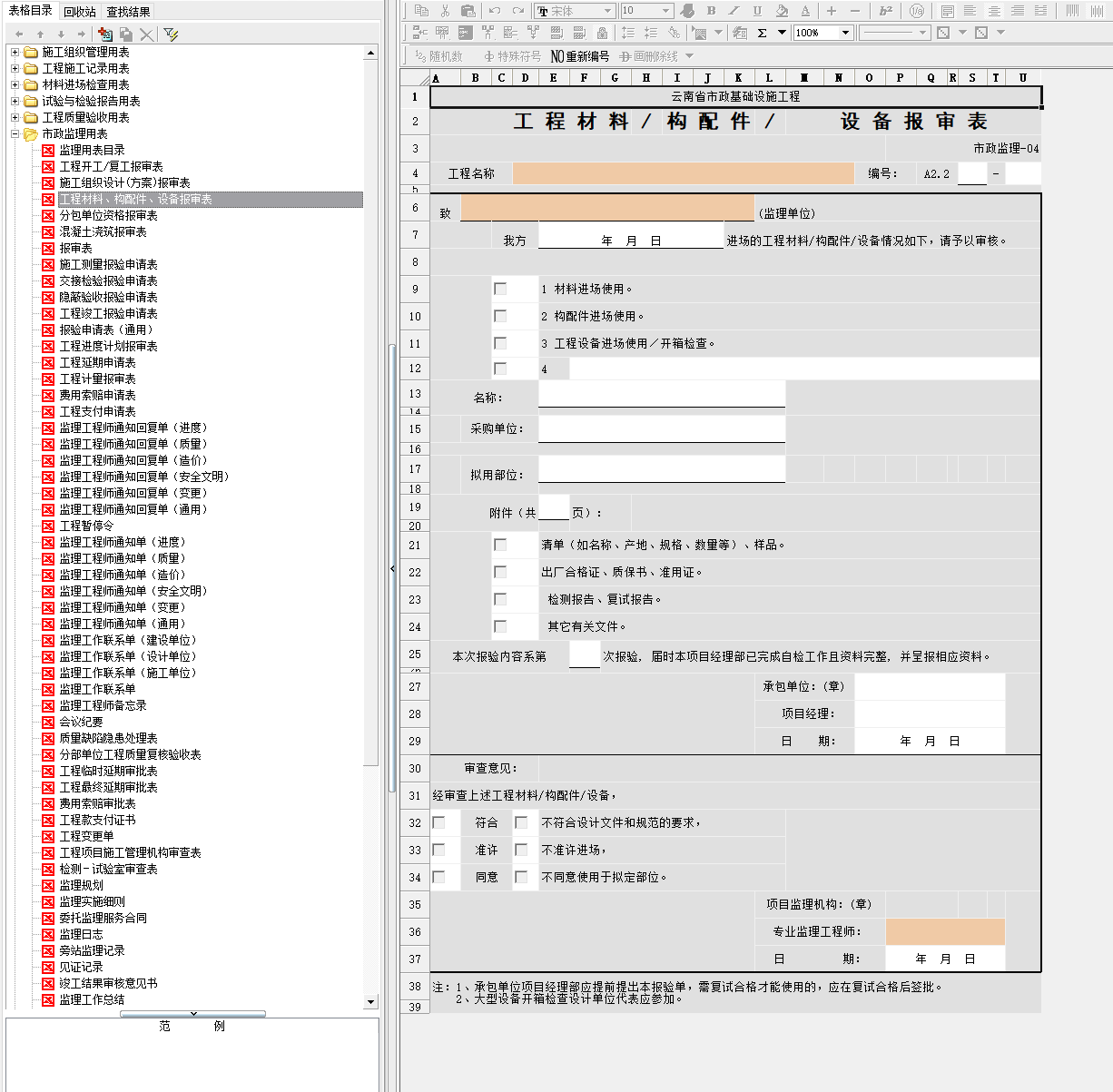Image resolution: width=1113 pixels, height=1092 pixels.
Task: Align text right
Action: (x=1018, y=11)
